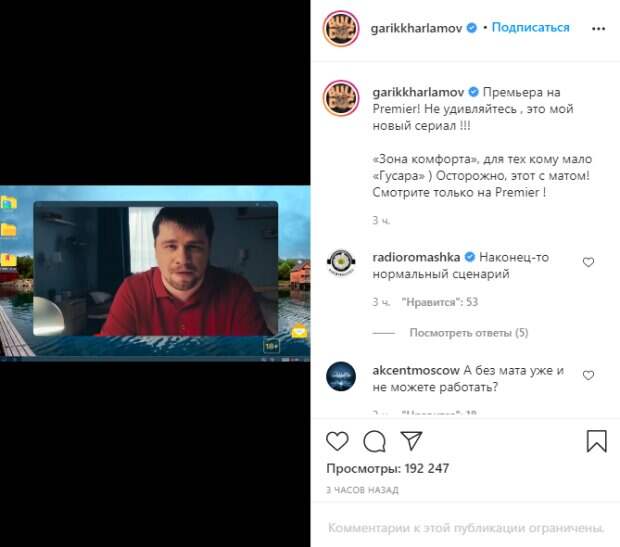
Task: Save post with the bookmark icon
Action: pos(596,441)
